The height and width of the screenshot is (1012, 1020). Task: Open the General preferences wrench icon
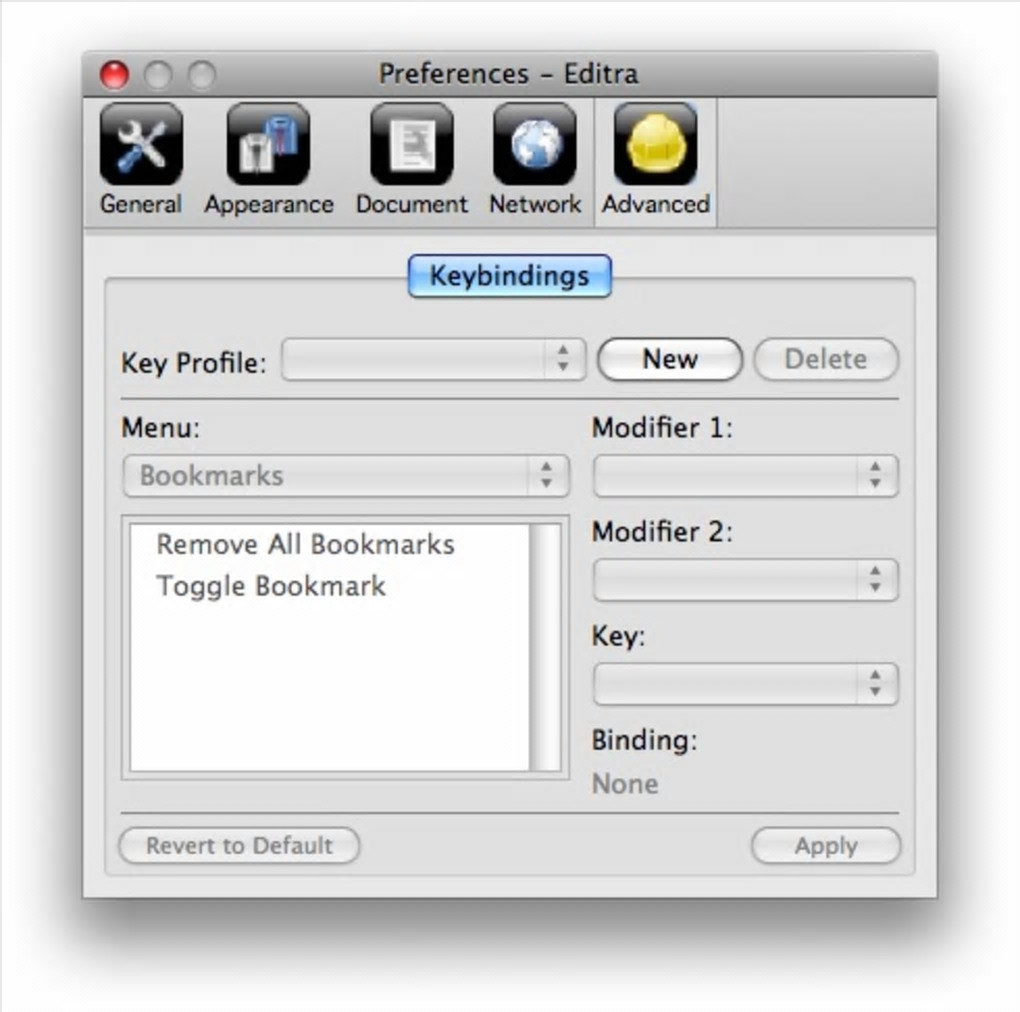[141, 144]
